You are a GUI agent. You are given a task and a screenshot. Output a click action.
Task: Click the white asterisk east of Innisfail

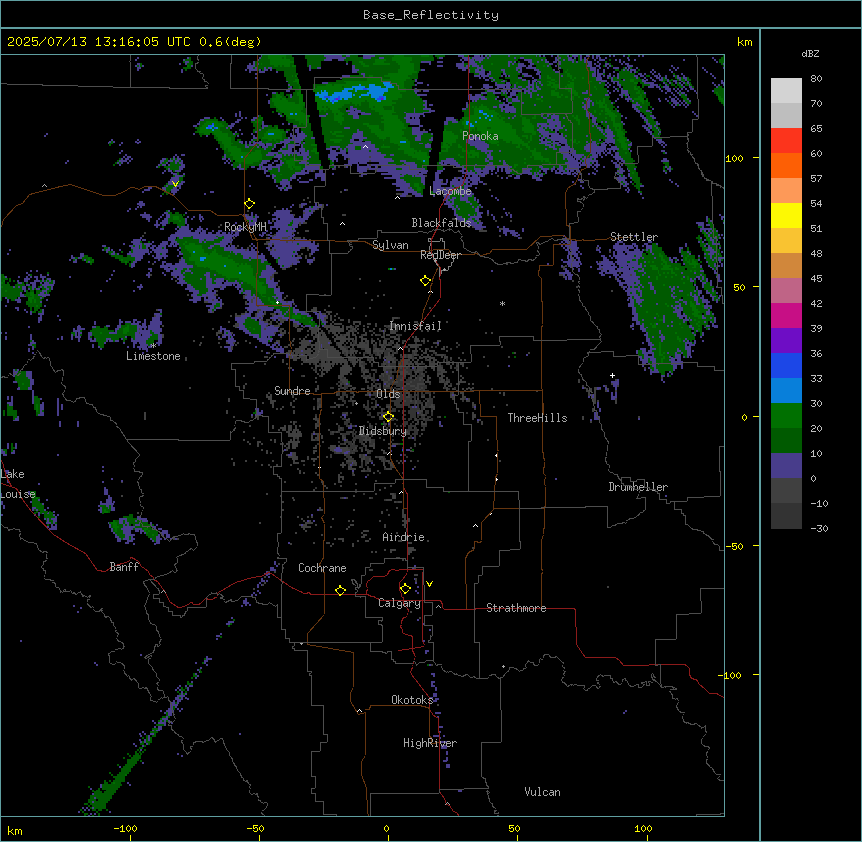coord(502,303)
